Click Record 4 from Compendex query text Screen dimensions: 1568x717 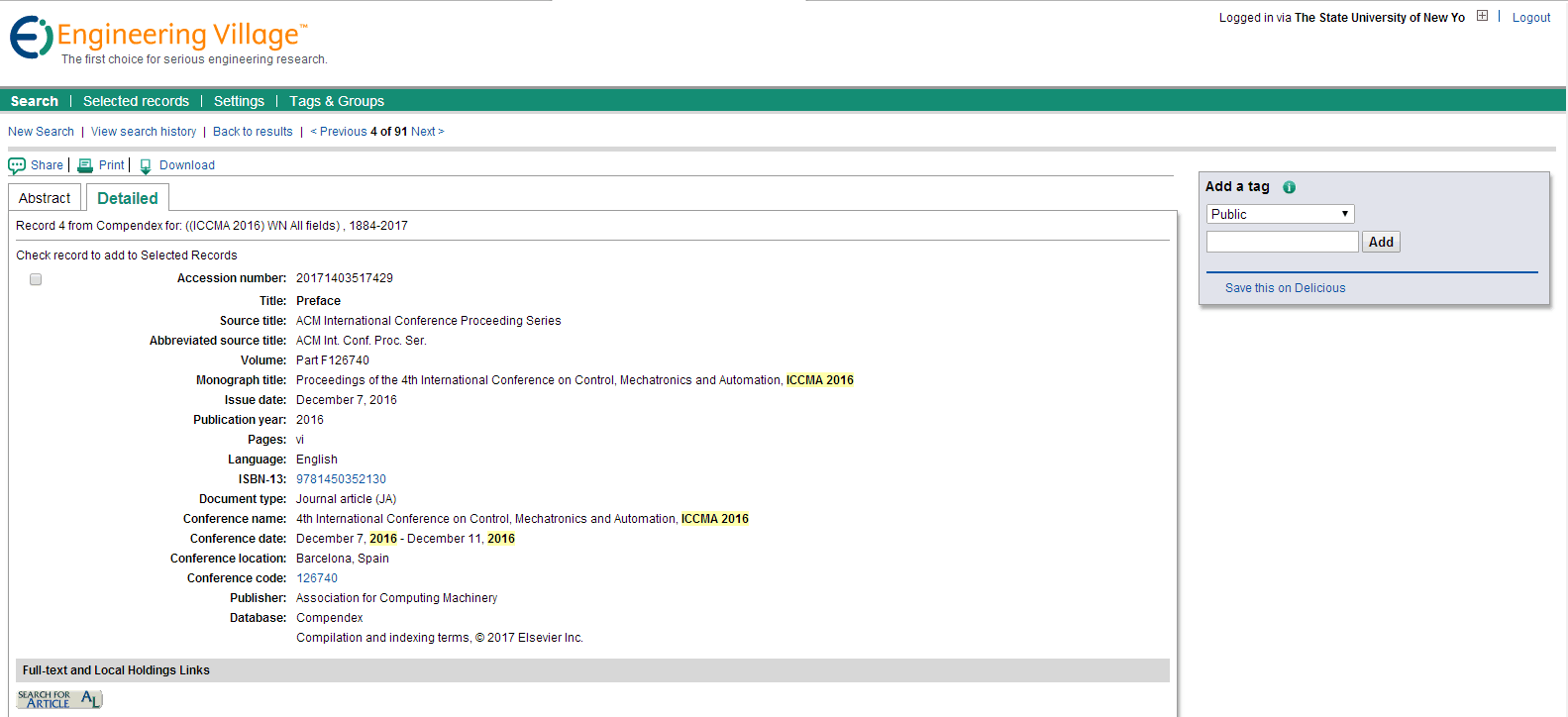[212, 226]
